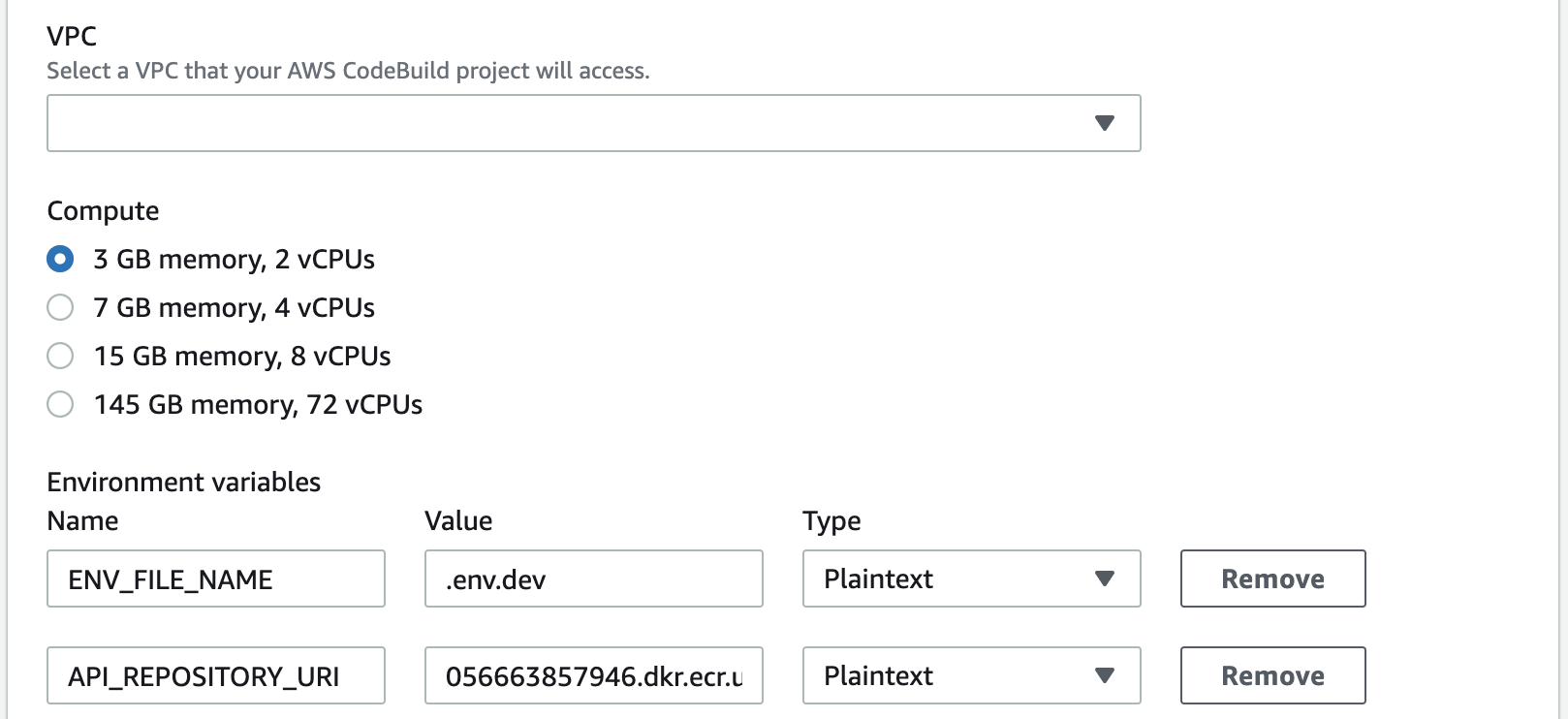Click the dropdown caret beside ENV_FILE_NAME's Plaintext type
1568x719 pixels.
pos(1105,578)
